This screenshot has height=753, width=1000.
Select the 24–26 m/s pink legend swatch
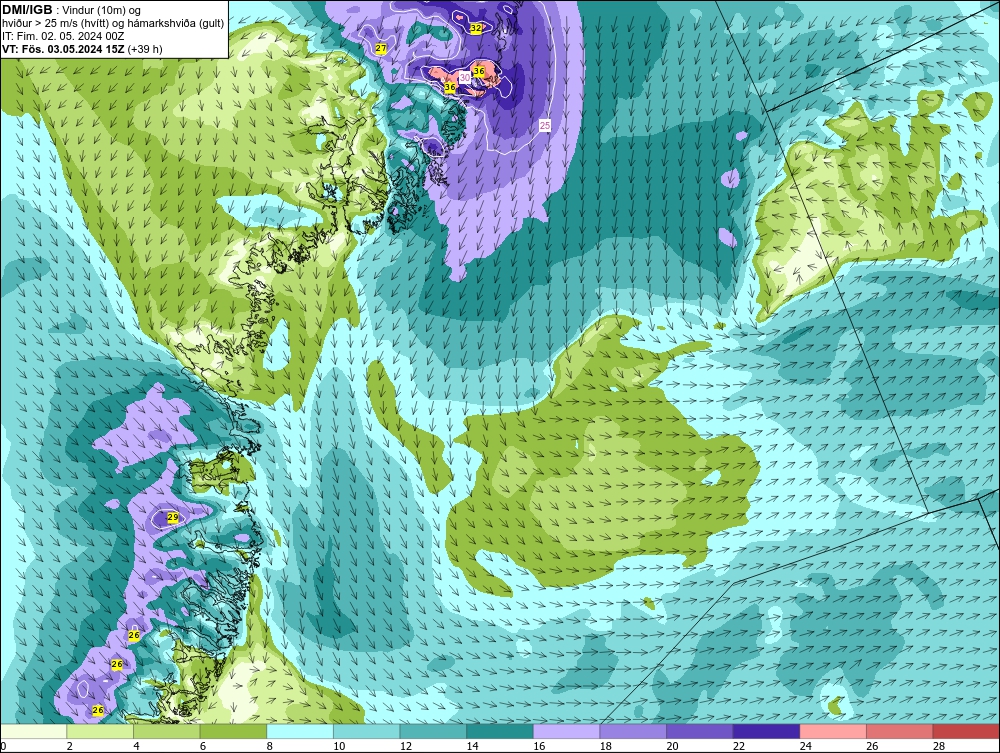click(833, 731)
